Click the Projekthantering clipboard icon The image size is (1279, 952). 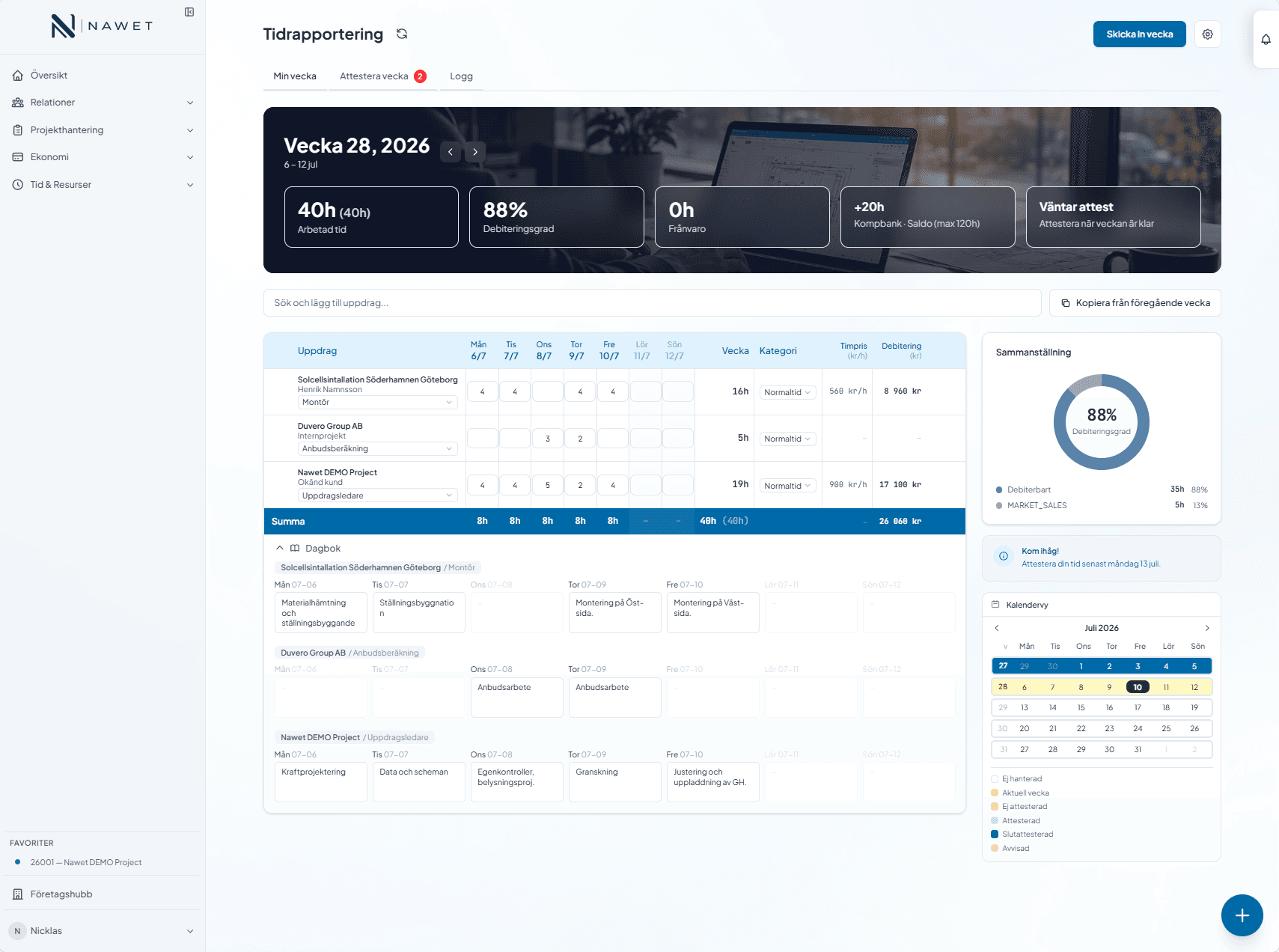click(x=18, y=130)
